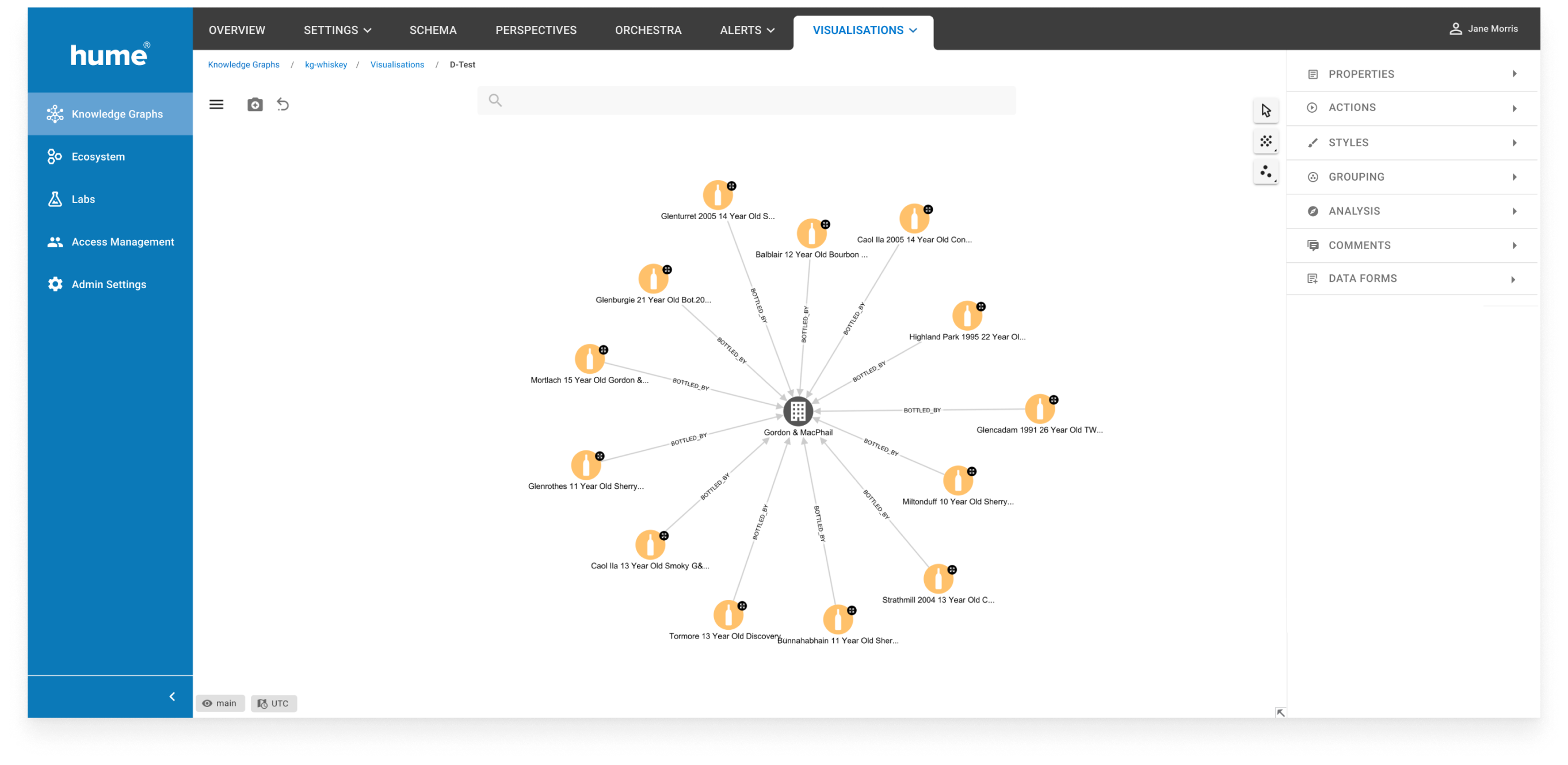Click the collapse arrow in bottom-right corner
The width and height of the screenshot is (1568, 765).
coord(1280,712)
